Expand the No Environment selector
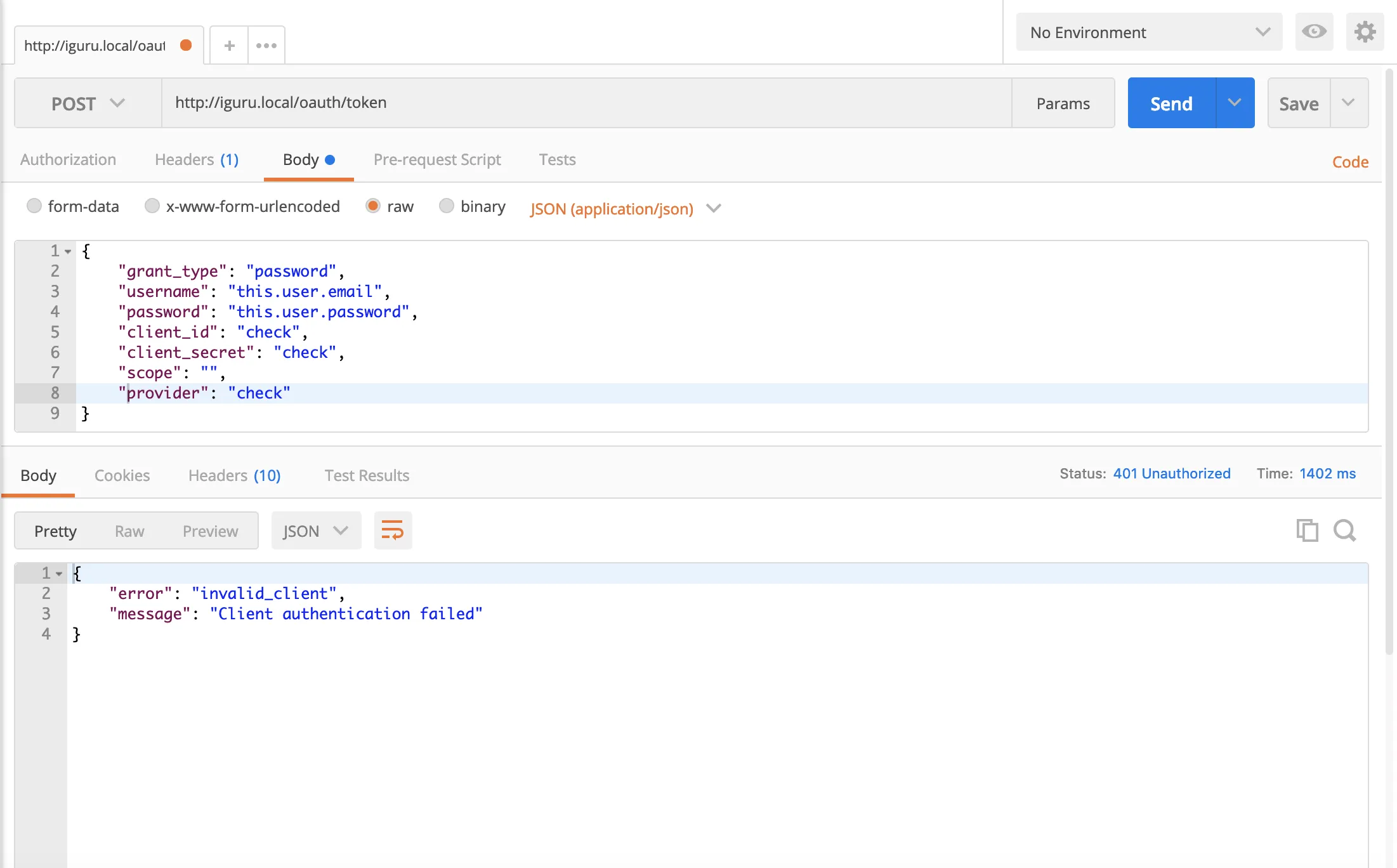 (1149, 32)
